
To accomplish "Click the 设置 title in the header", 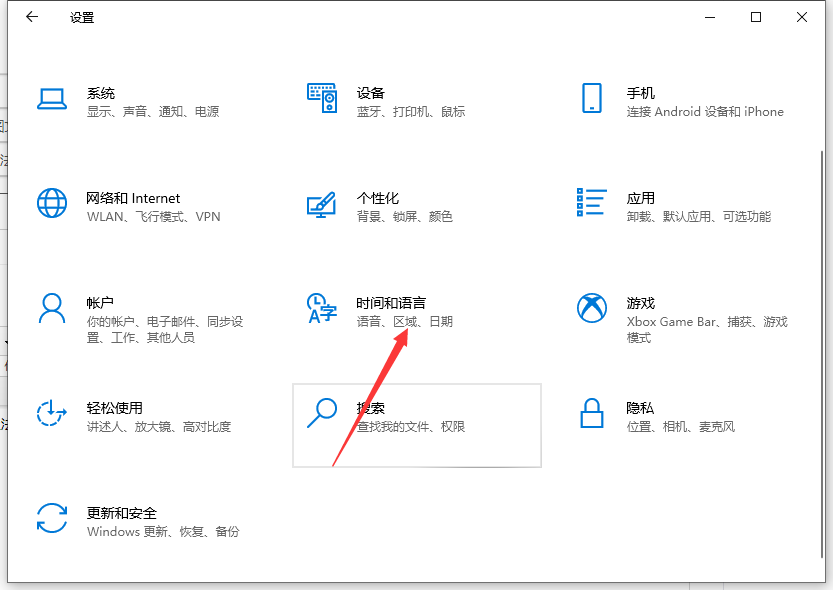I will [x=81, y=17].
